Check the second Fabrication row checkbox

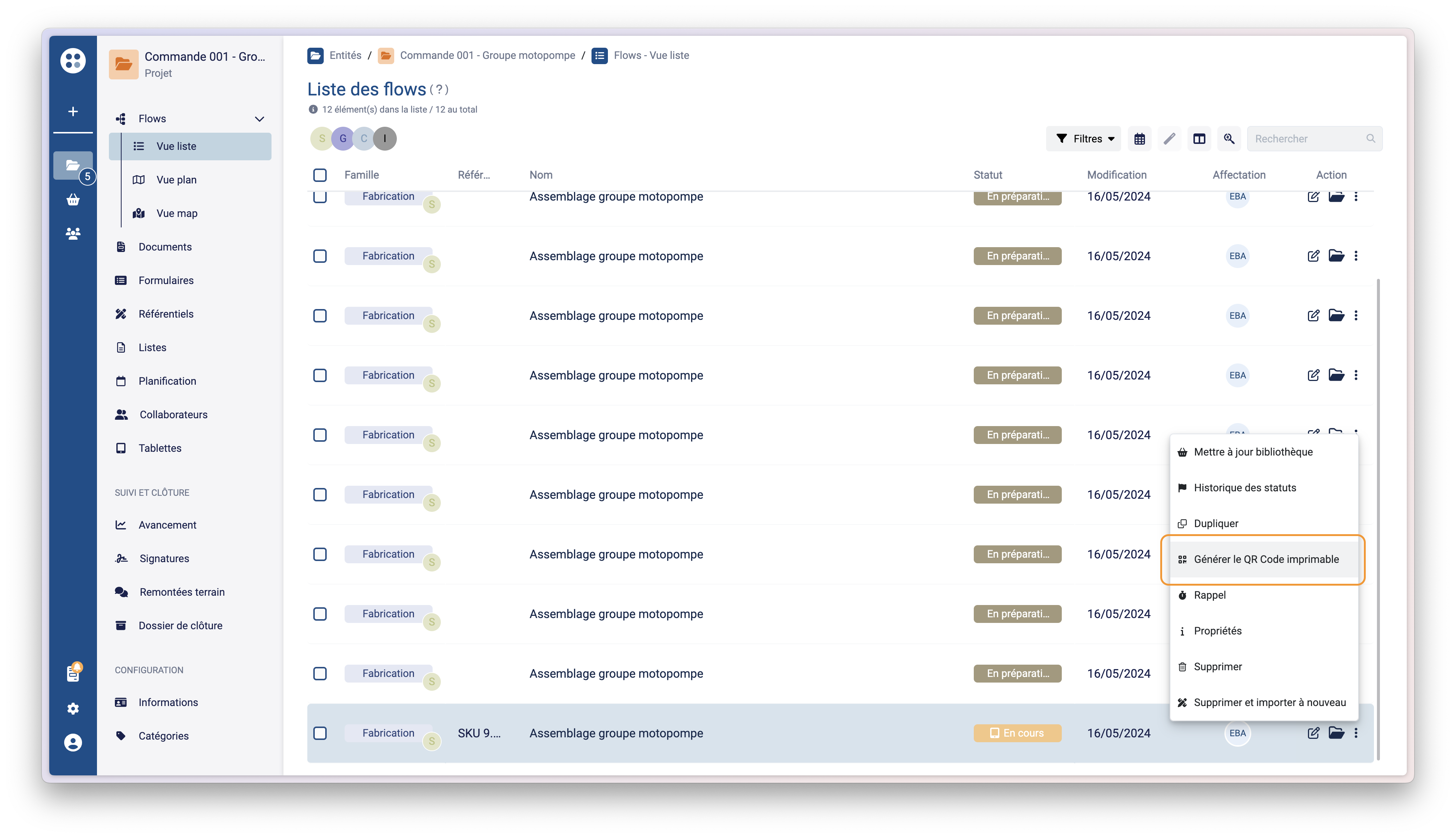320,256
